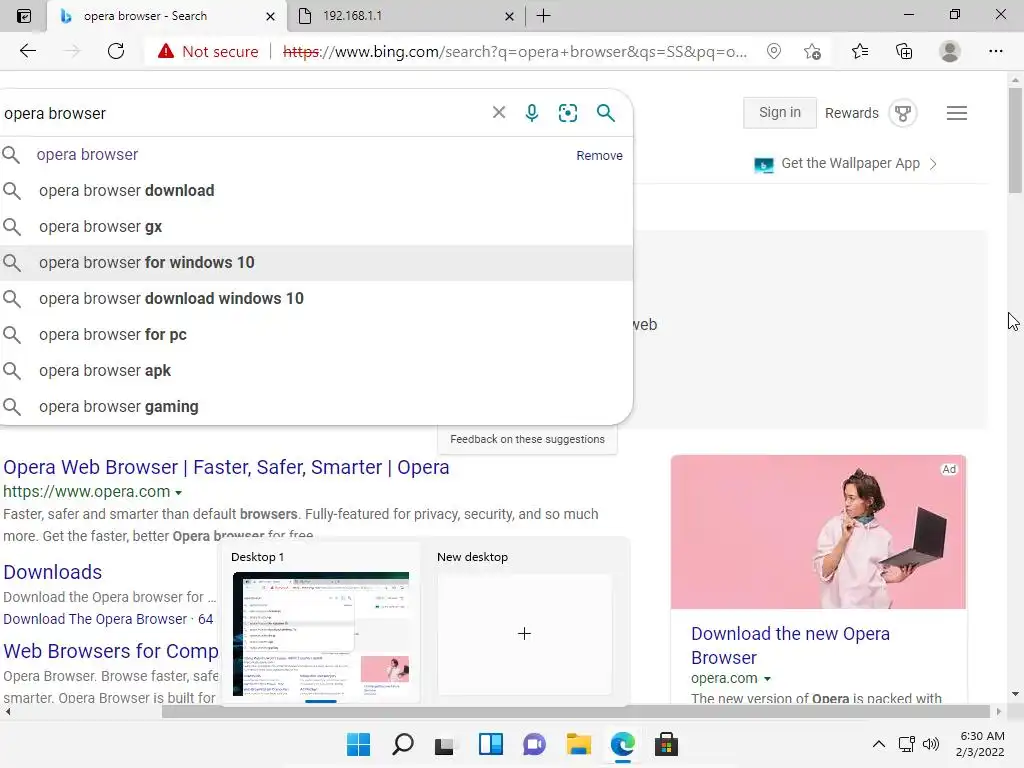Open the clock and date in taskbar
Viewport: 1024px width, 768px height.
click(x=980, y=744)
